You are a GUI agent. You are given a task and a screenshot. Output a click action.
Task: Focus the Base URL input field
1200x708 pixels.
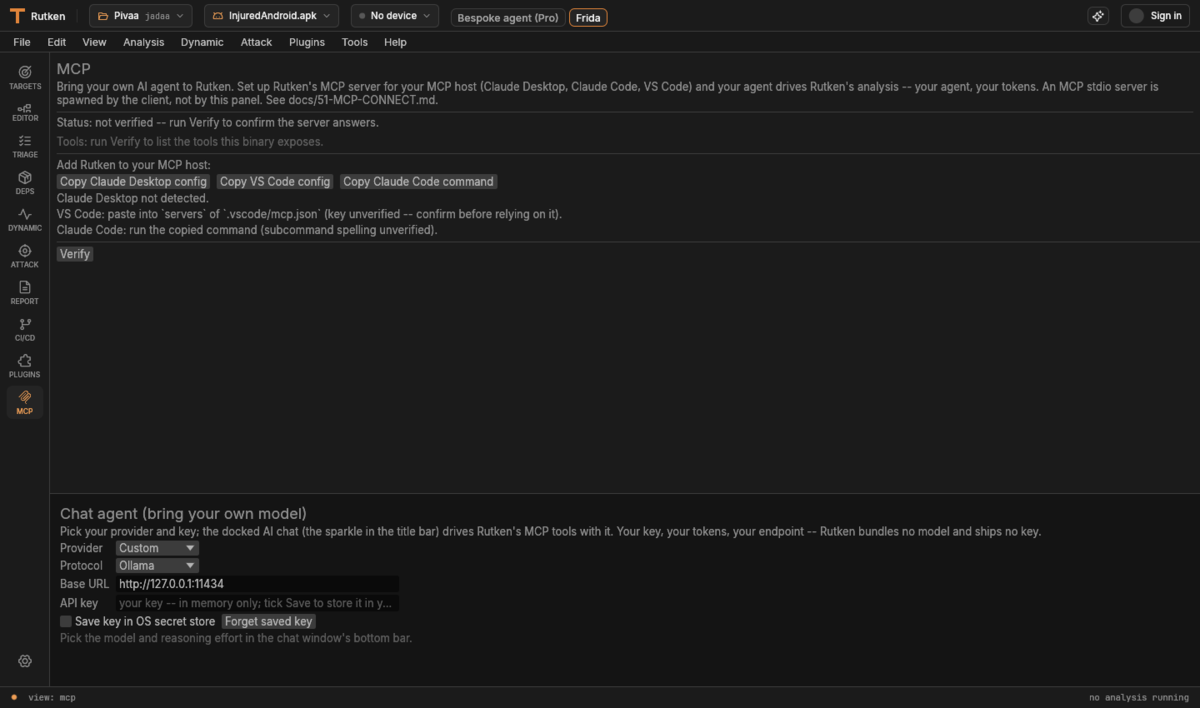tap(257, 583)
